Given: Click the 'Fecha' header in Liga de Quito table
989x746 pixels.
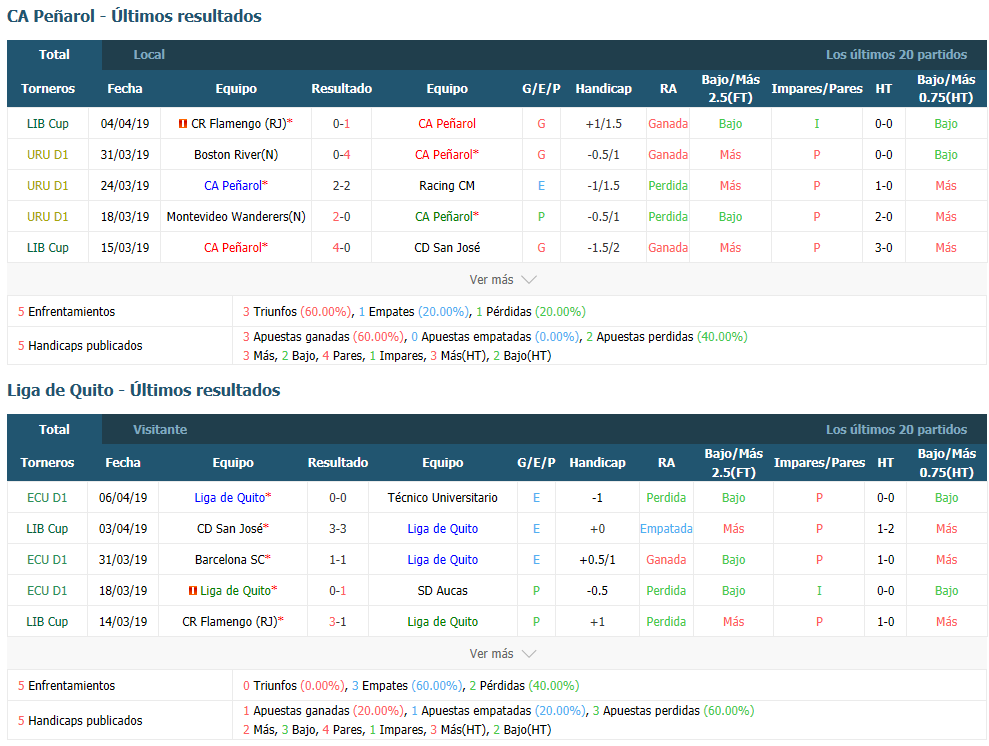Looking at the screenshot, I should click(x=123, y=462).
